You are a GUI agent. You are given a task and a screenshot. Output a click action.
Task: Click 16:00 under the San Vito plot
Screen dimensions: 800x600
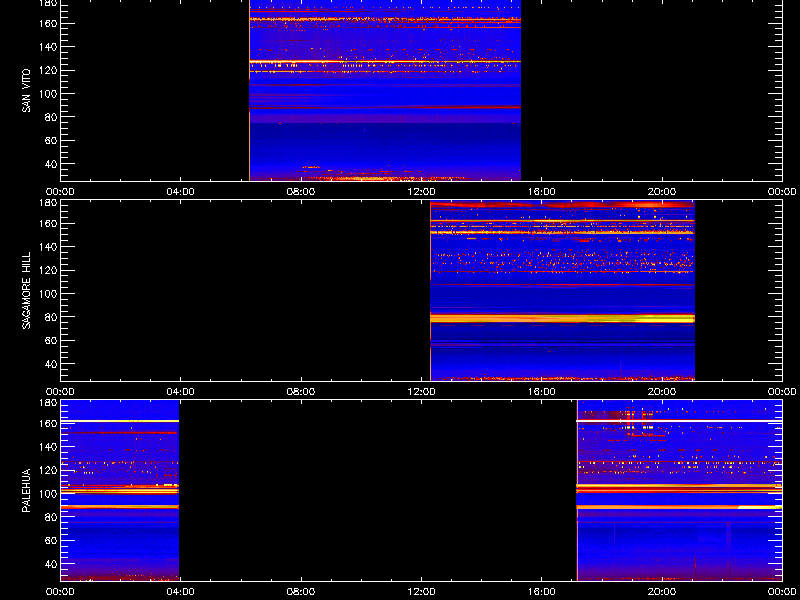(x=542, y=192)
